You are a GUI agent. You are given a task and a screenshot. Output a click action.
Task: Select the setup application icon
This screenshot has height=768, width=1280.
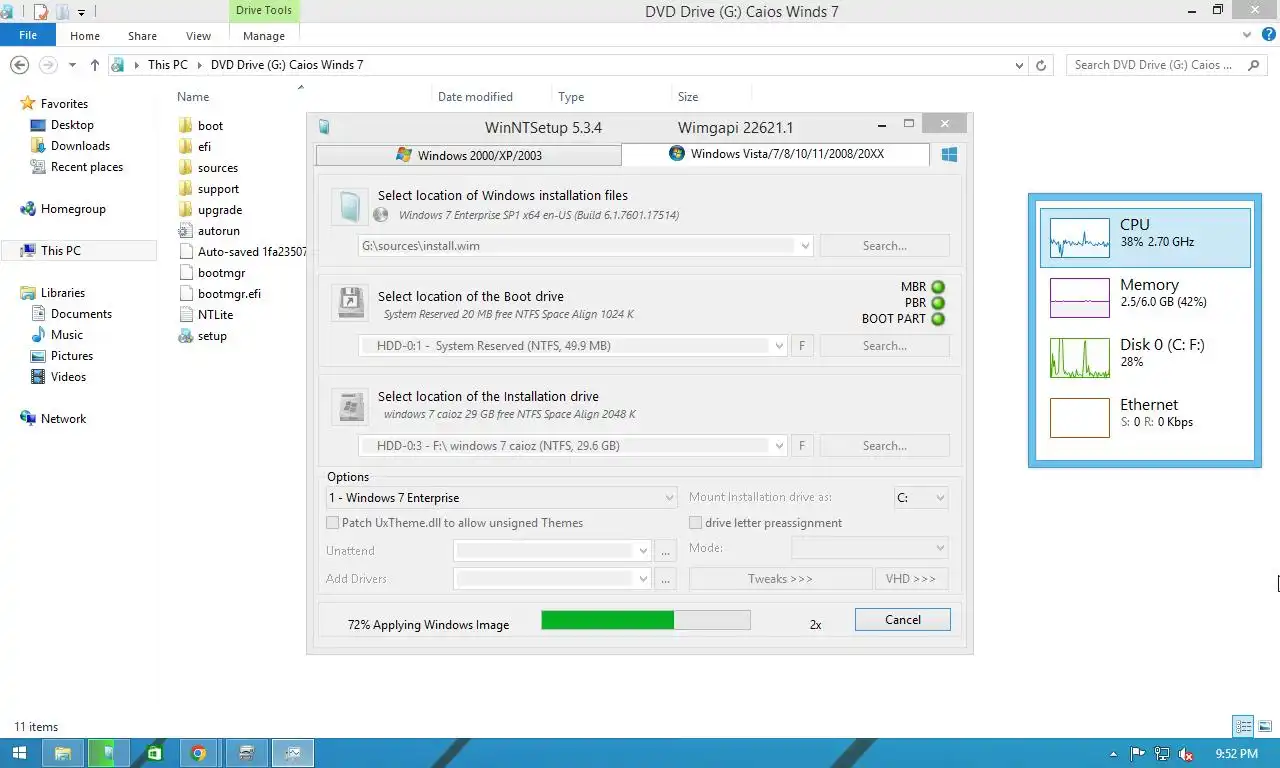[185, 336]
